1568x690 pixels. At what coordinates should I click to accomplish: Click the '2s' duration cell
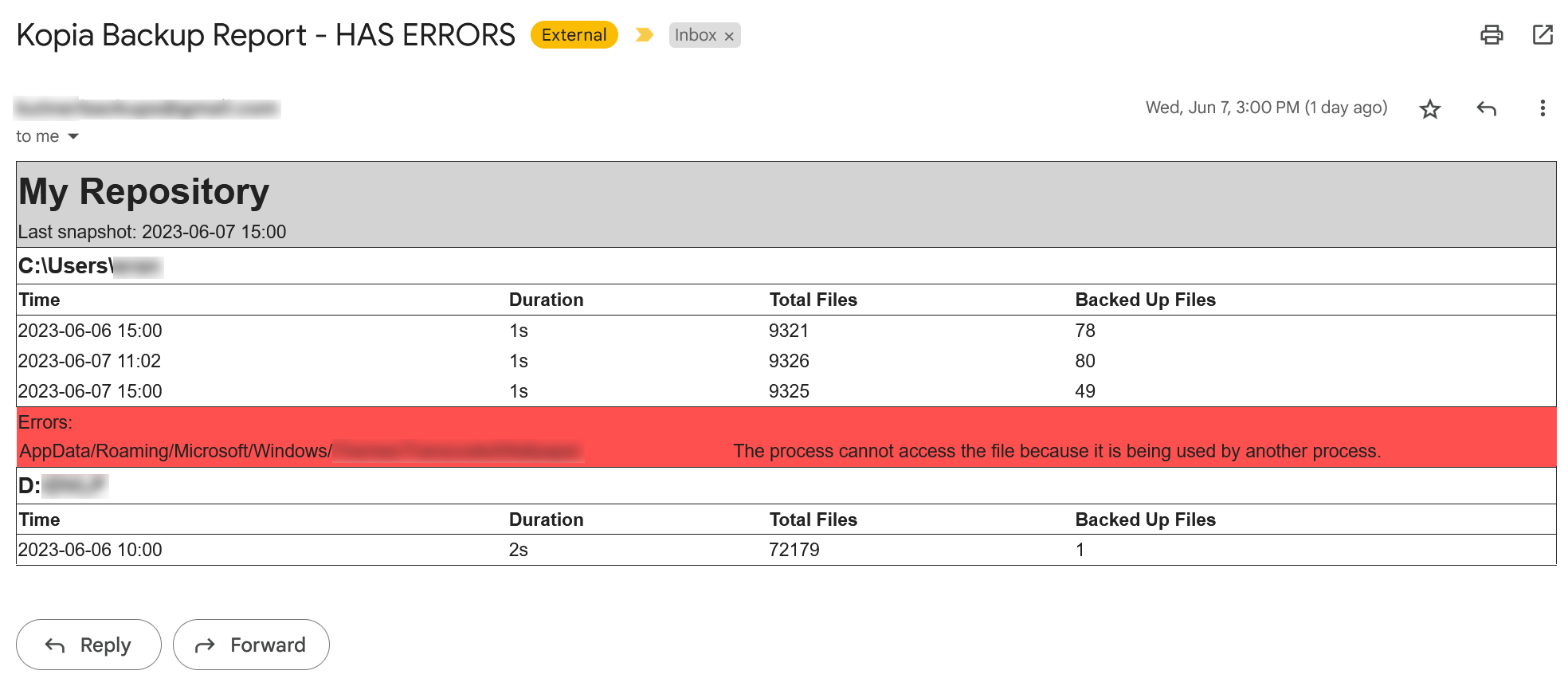pos(519,550)
